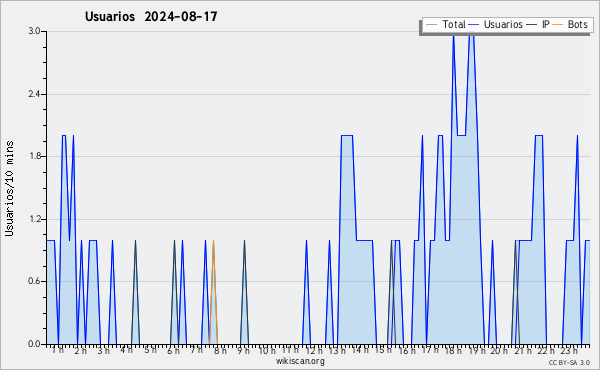Image resolution: width=600 pixels, height=370 pixels.
Task: Click the 'CC BY-SA 3.0' license text
Action: 569,363
